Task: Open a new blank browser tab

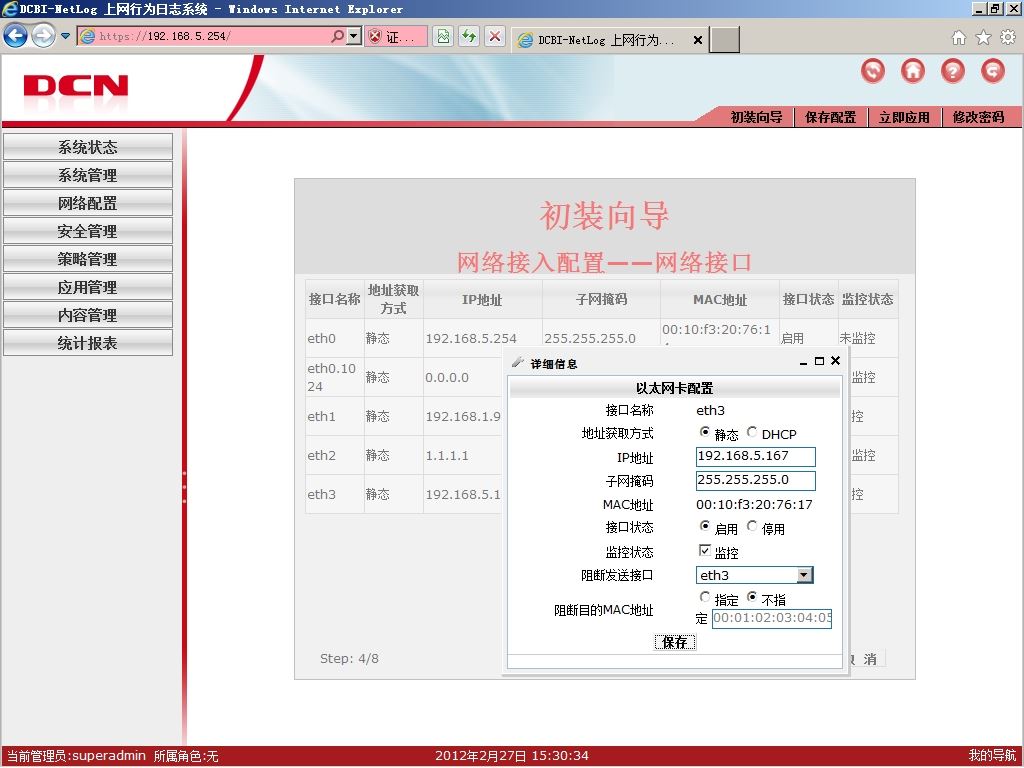Action: point(725,40)
